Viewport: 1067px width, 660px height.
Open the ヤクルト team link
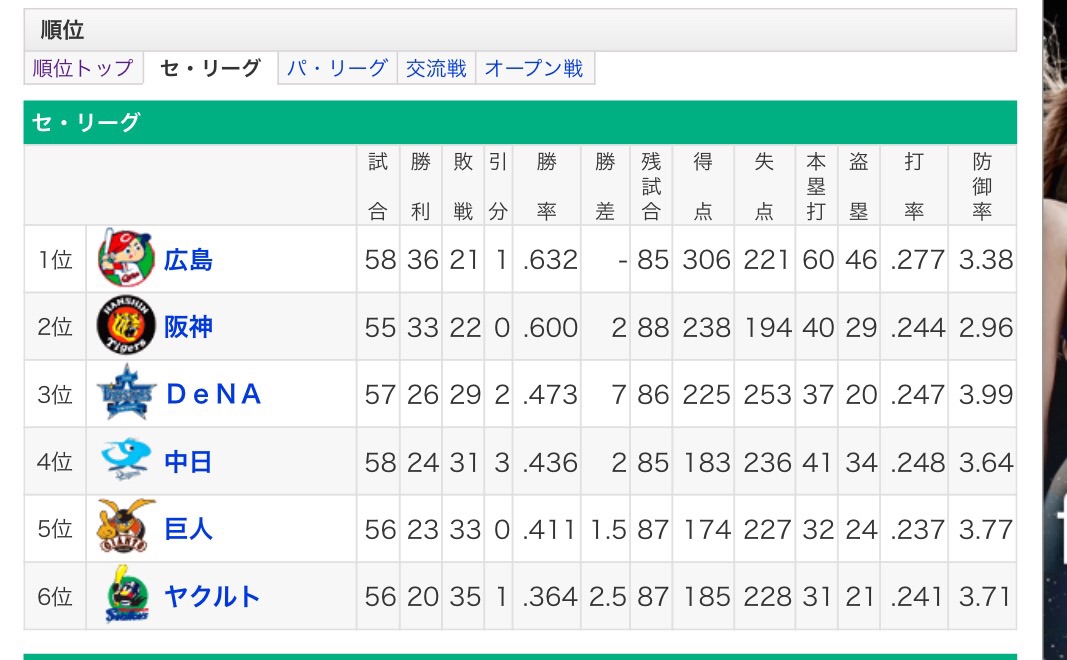[212, 597]
